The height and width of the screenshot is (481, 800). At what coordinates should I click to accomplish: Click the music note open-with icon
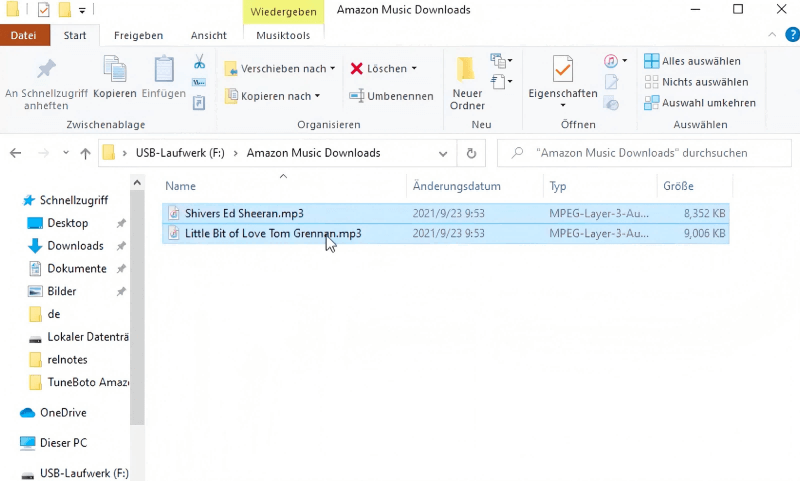tap(611, 61)
